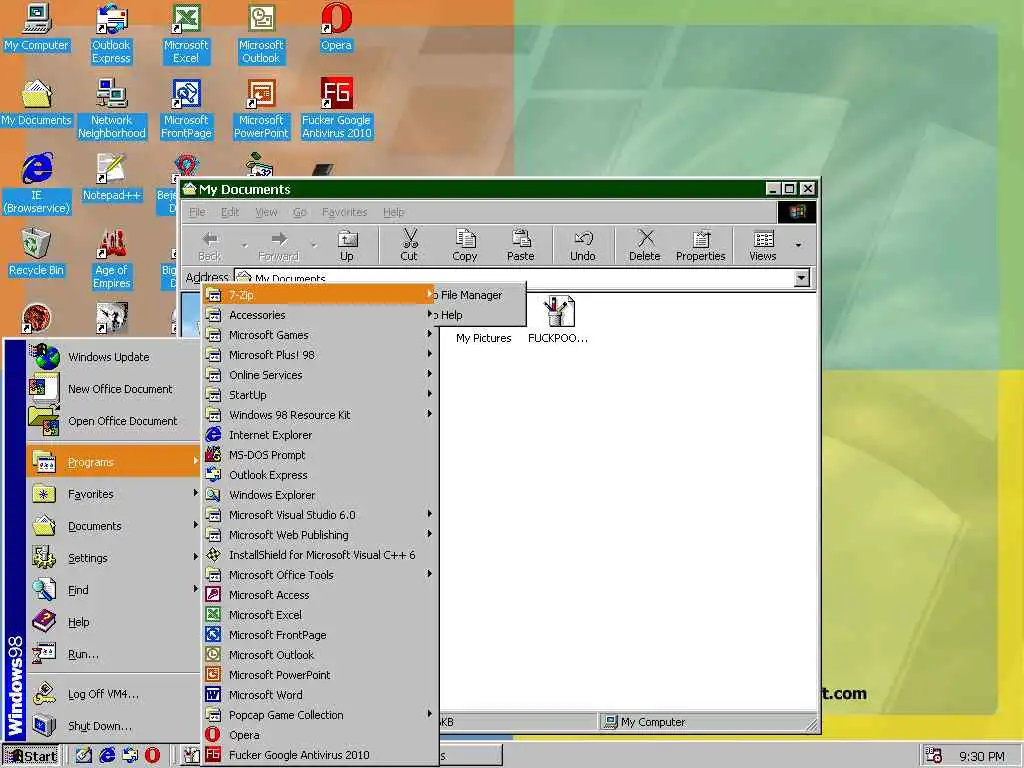
Task: Click Run... in Start menu
Action: (x=114, y=654)
